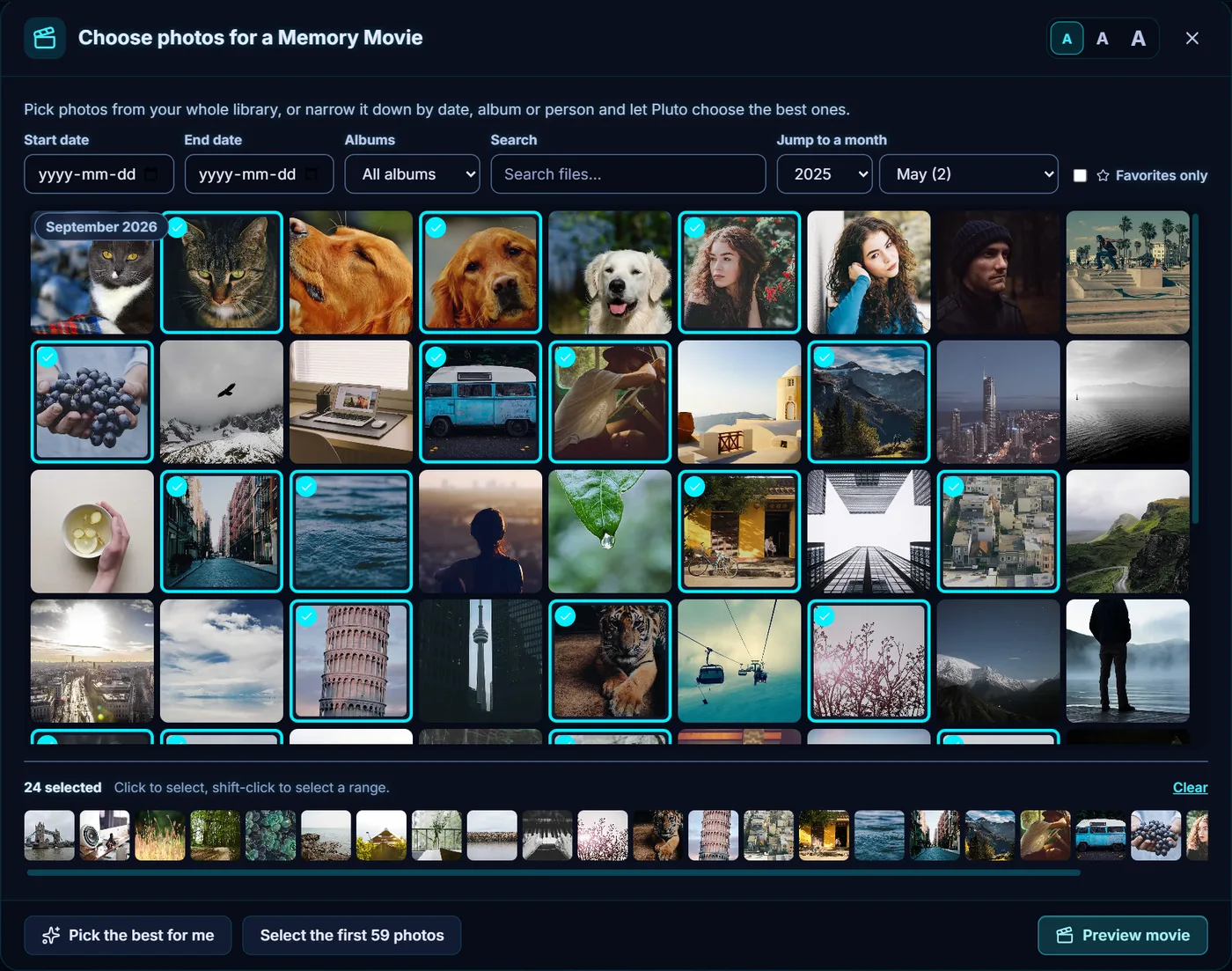Close the Memory Movie dialog
The width and height of the screenshot is (1232, 971).
1192,38
